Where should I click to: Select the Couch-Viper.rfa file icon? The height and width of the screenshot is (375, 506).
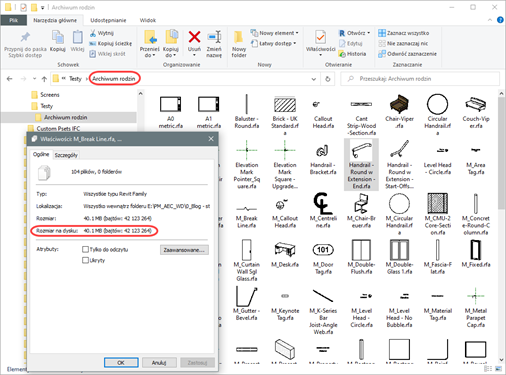476,104
